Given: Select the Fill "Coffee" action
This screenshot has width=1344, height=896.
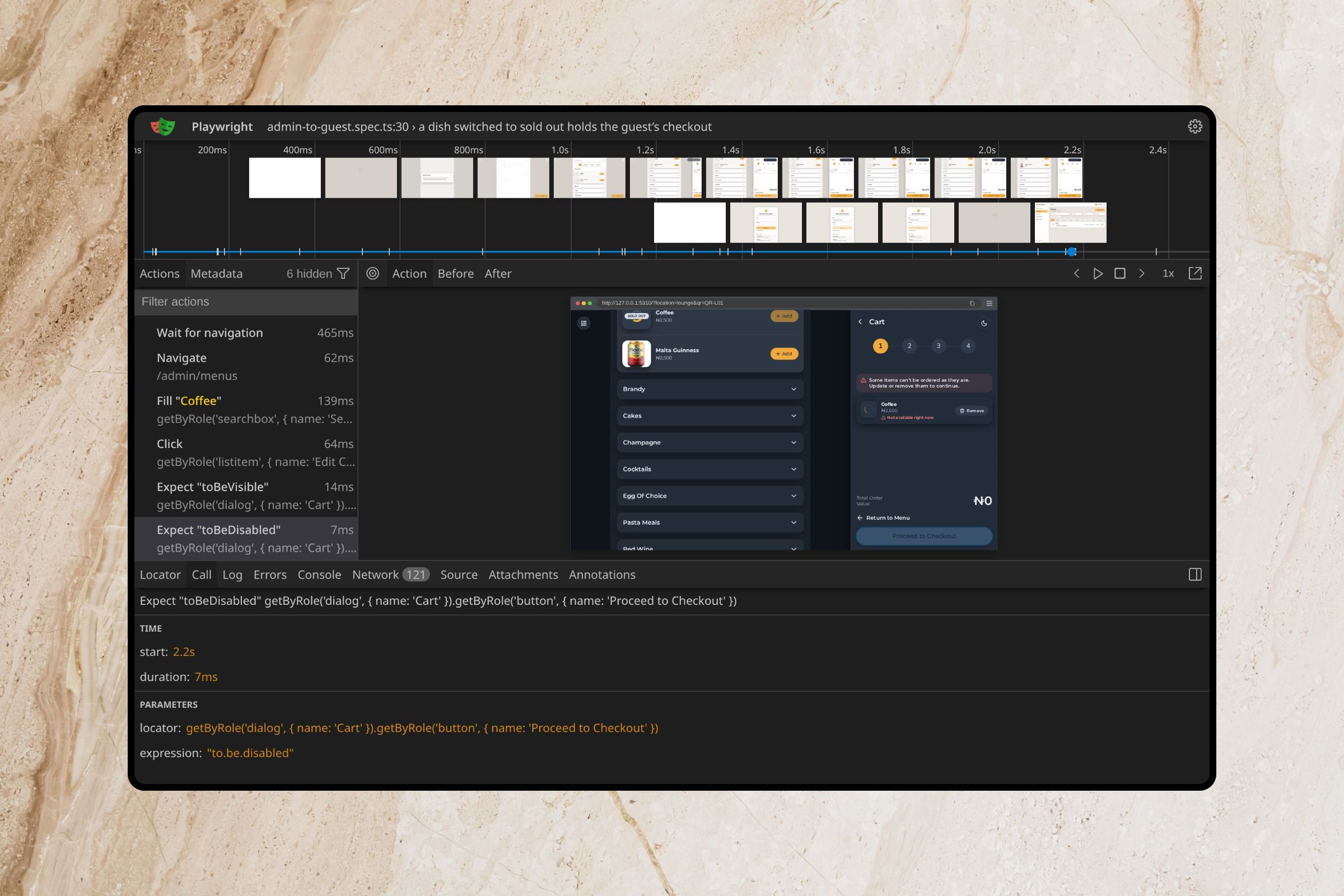Looking at the screenshot, I should coord(246,410).
